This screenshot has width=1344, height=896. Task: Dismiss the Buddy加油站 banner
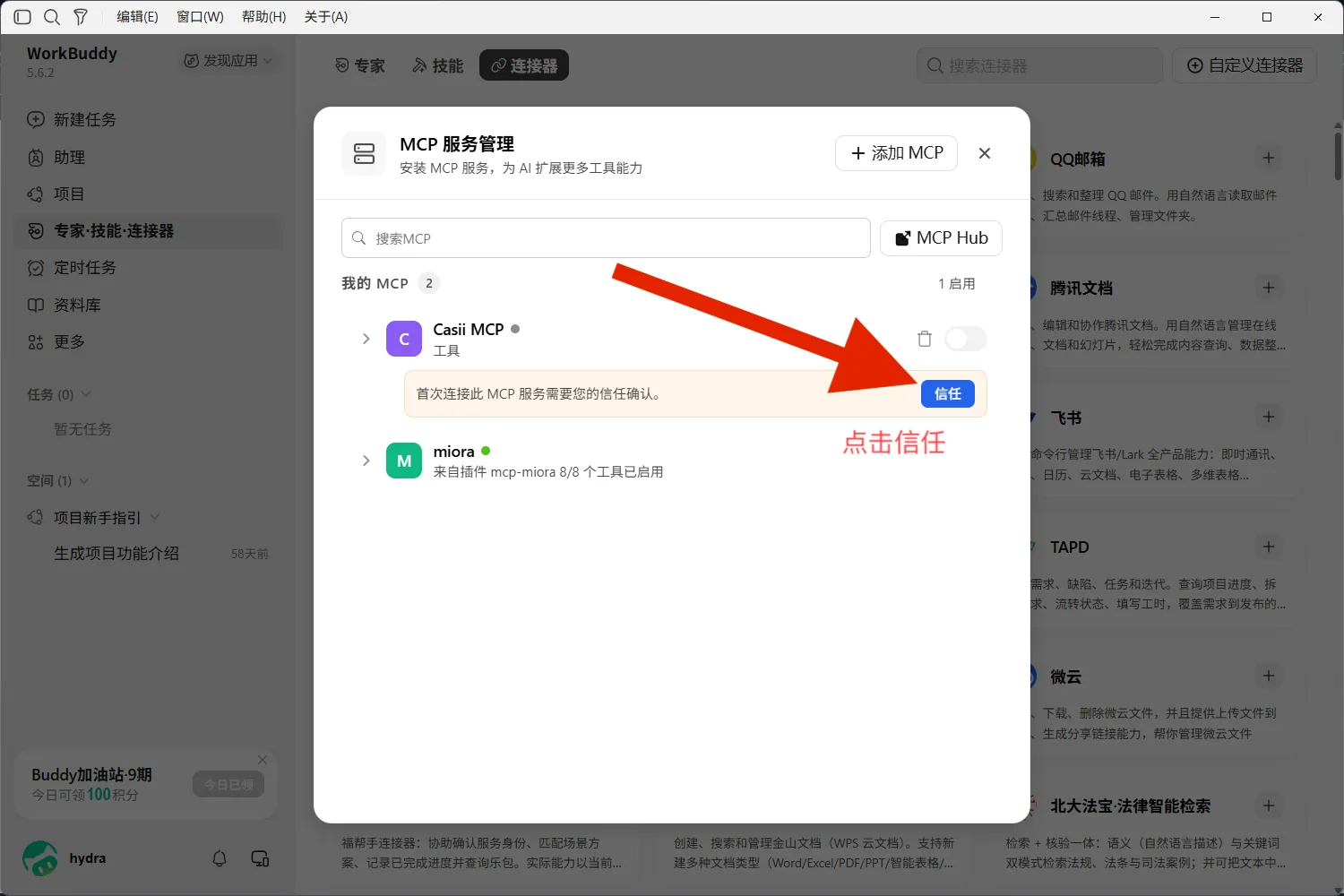[263, 760]
